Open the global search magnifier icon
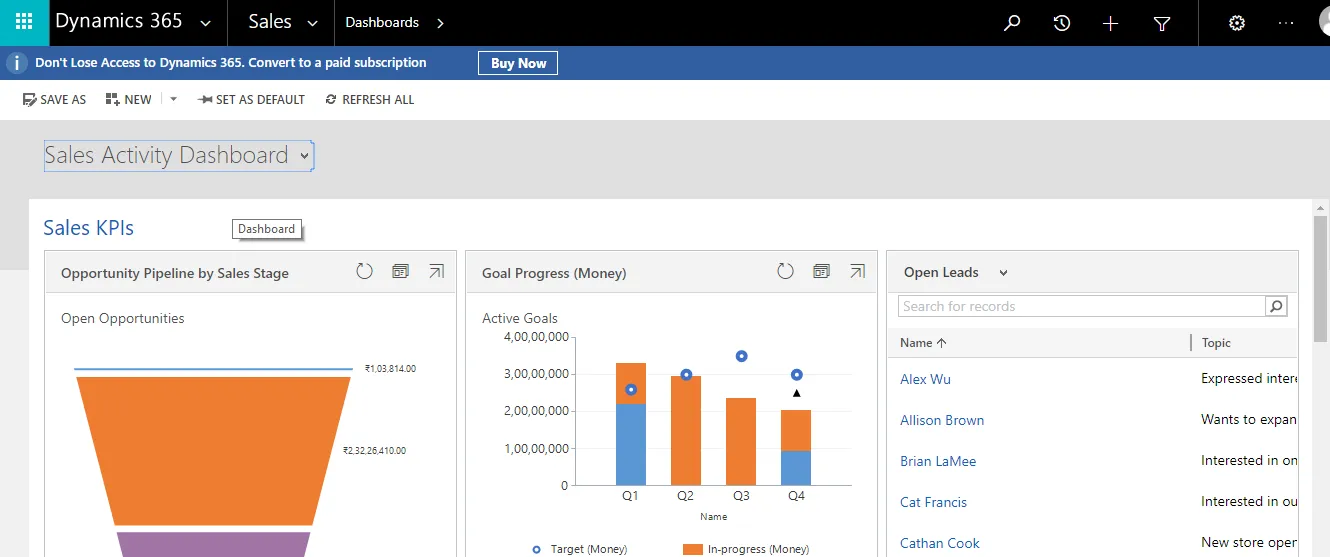The image size is (1330, 557). pyautogui.click(x=1012, y=23)
